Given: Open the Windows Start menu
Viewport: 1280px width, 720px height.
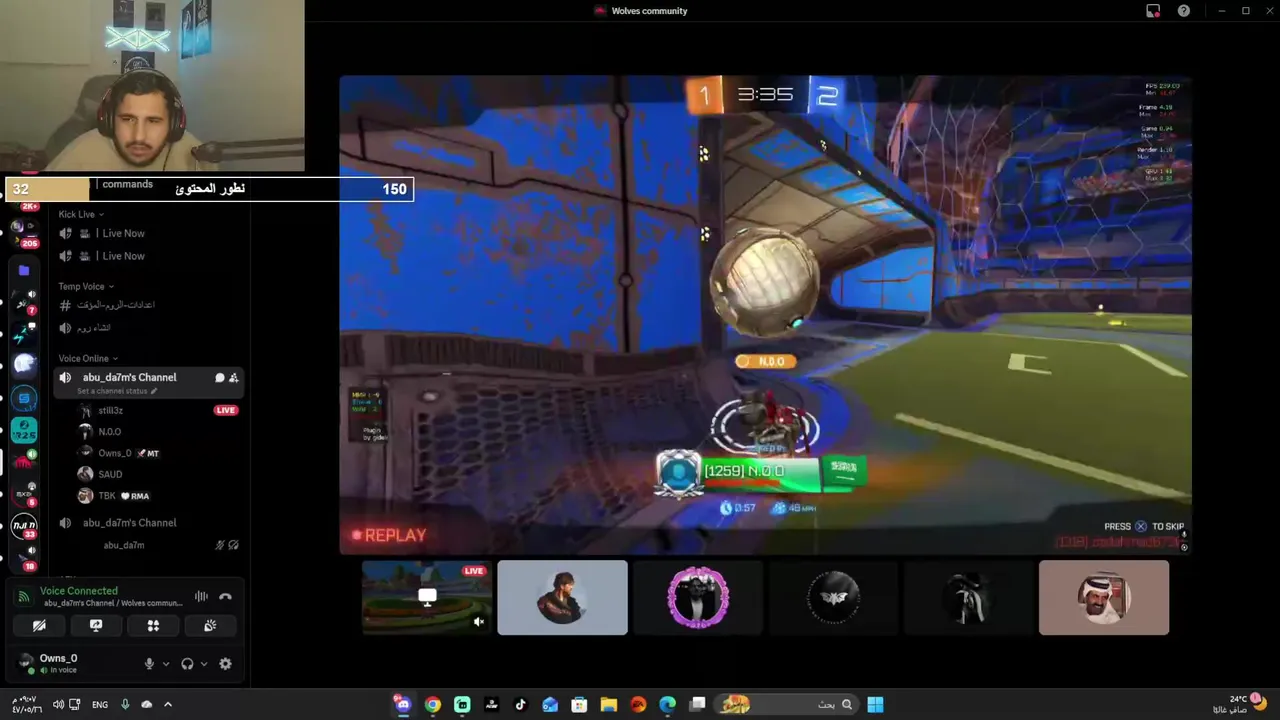Looking at the screenshot, I should pos(875,704).
